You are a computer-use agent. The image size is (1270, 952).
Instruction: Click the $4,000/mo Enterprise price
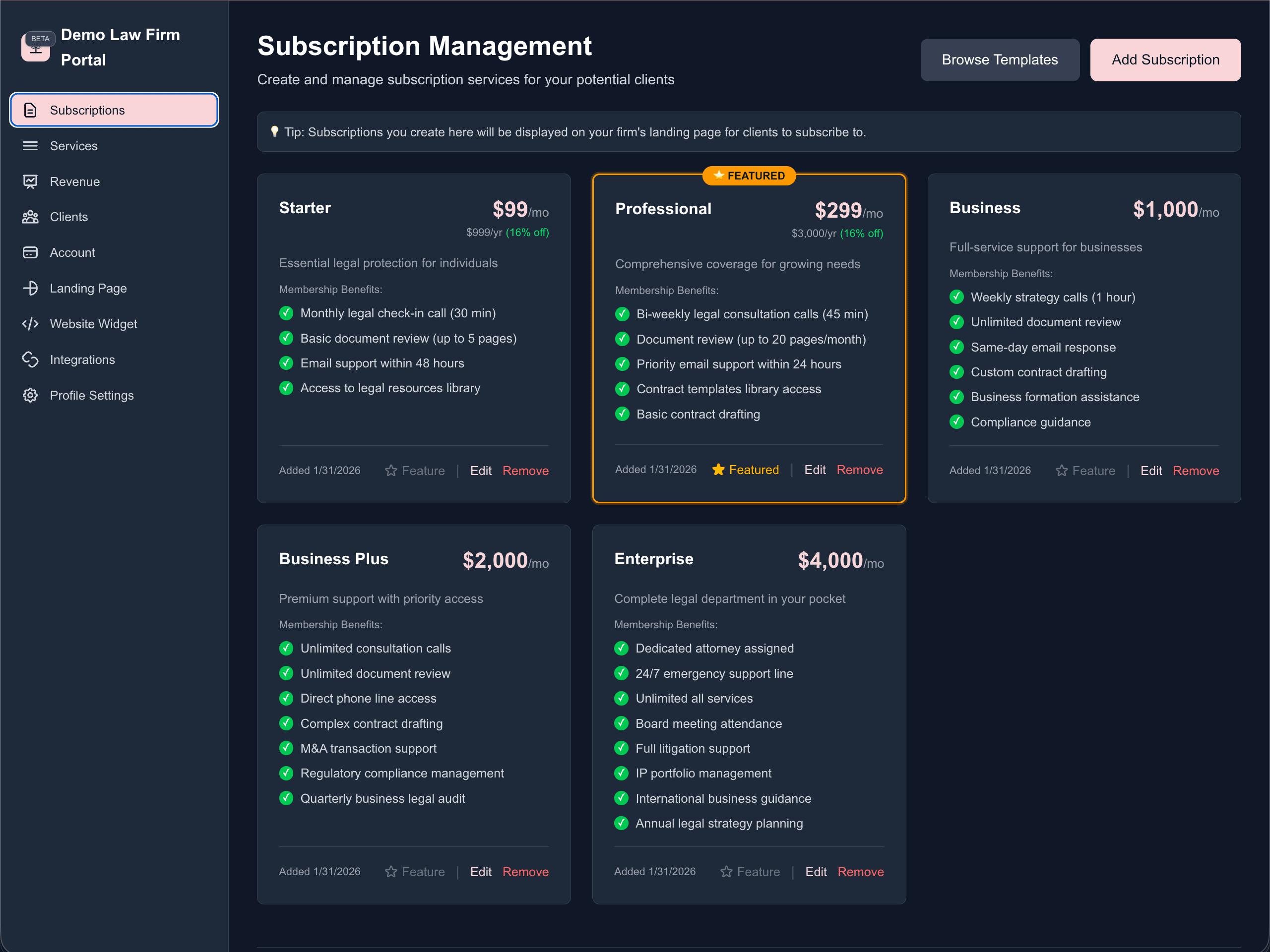pos(840,561)
